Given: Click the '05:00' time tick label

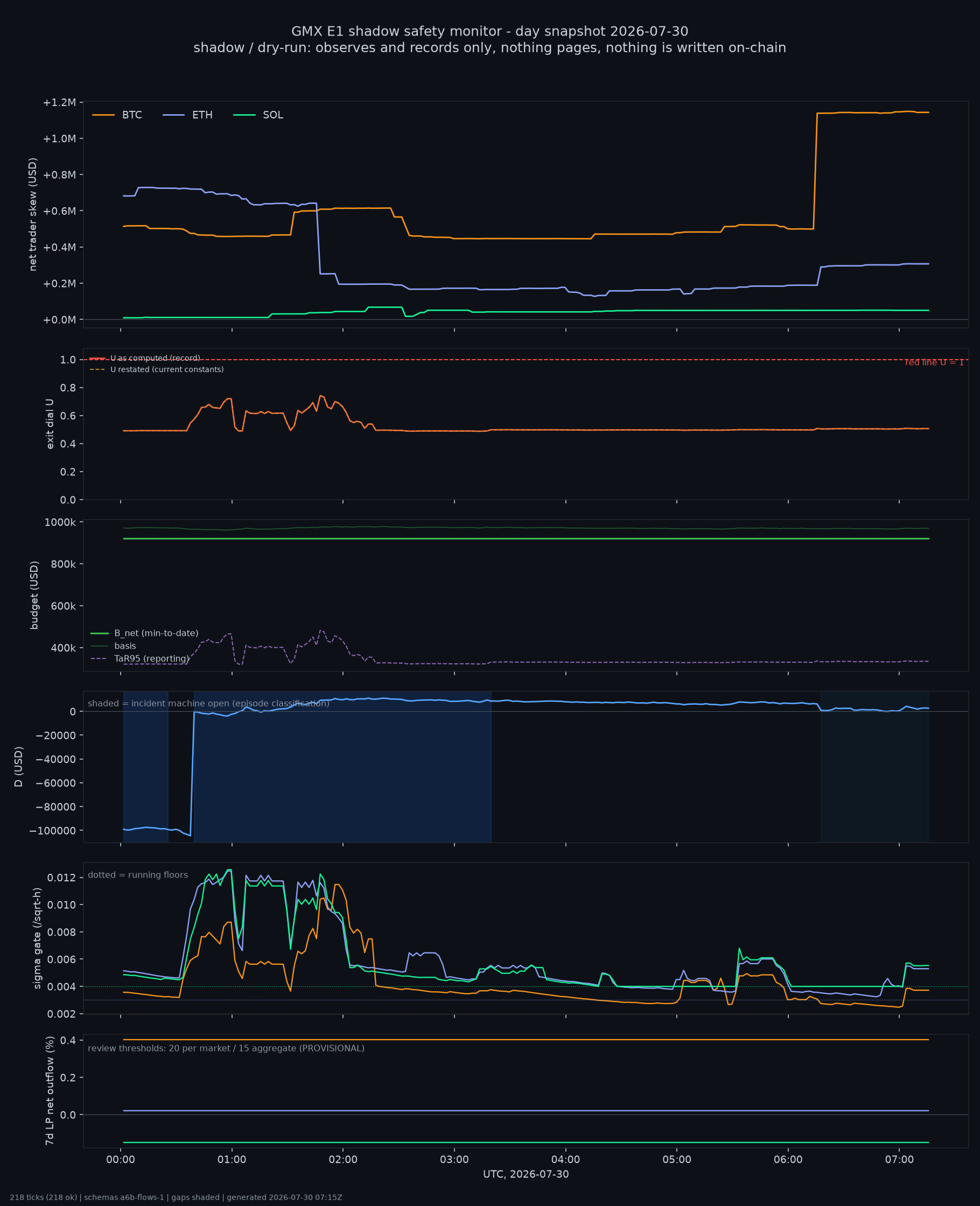Looking at the screenshot, I should click(x=677, y=1160).
